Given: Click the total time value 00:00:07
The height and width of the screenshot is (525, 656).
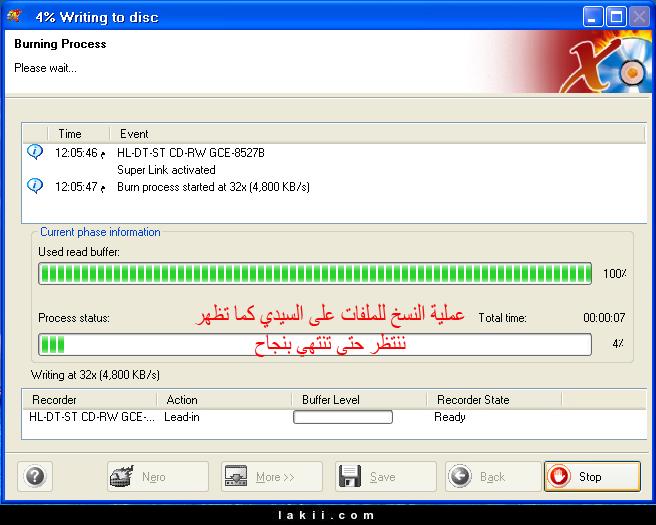Looking at the screenshot, I should [604, 318].
